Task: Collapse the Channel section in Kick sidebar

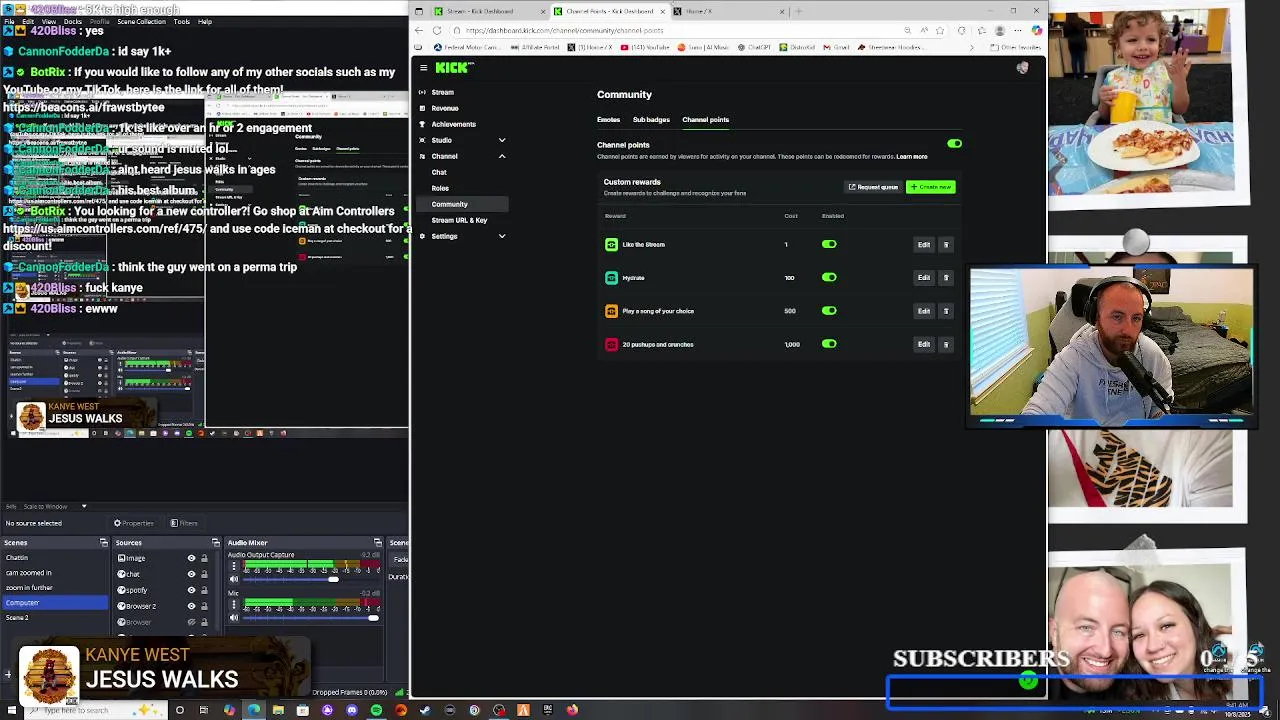Action: (502, 157)
